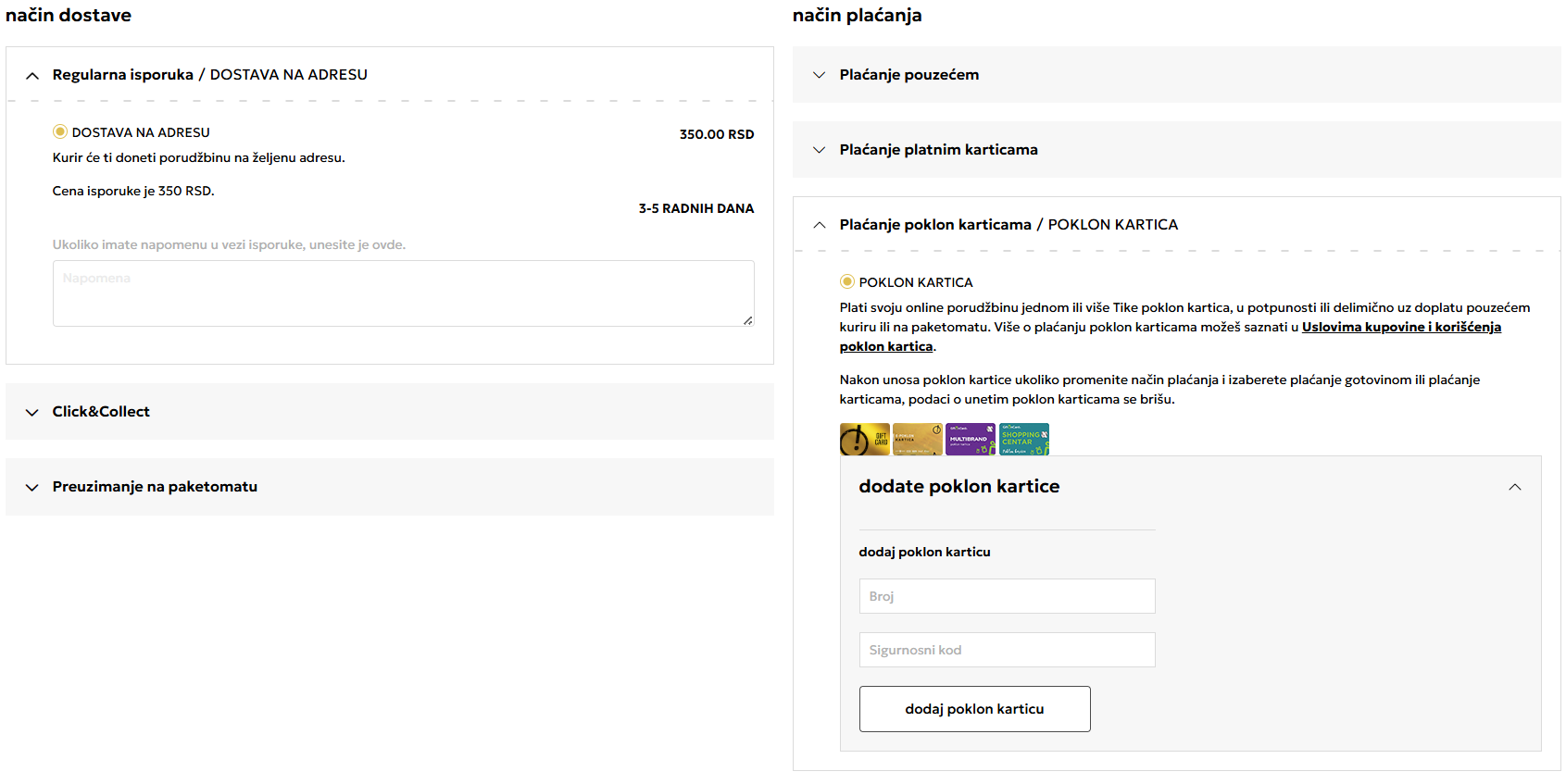Click the teal Shopping Centar gift card image
1566x784 pixels.
point(1024,440)
